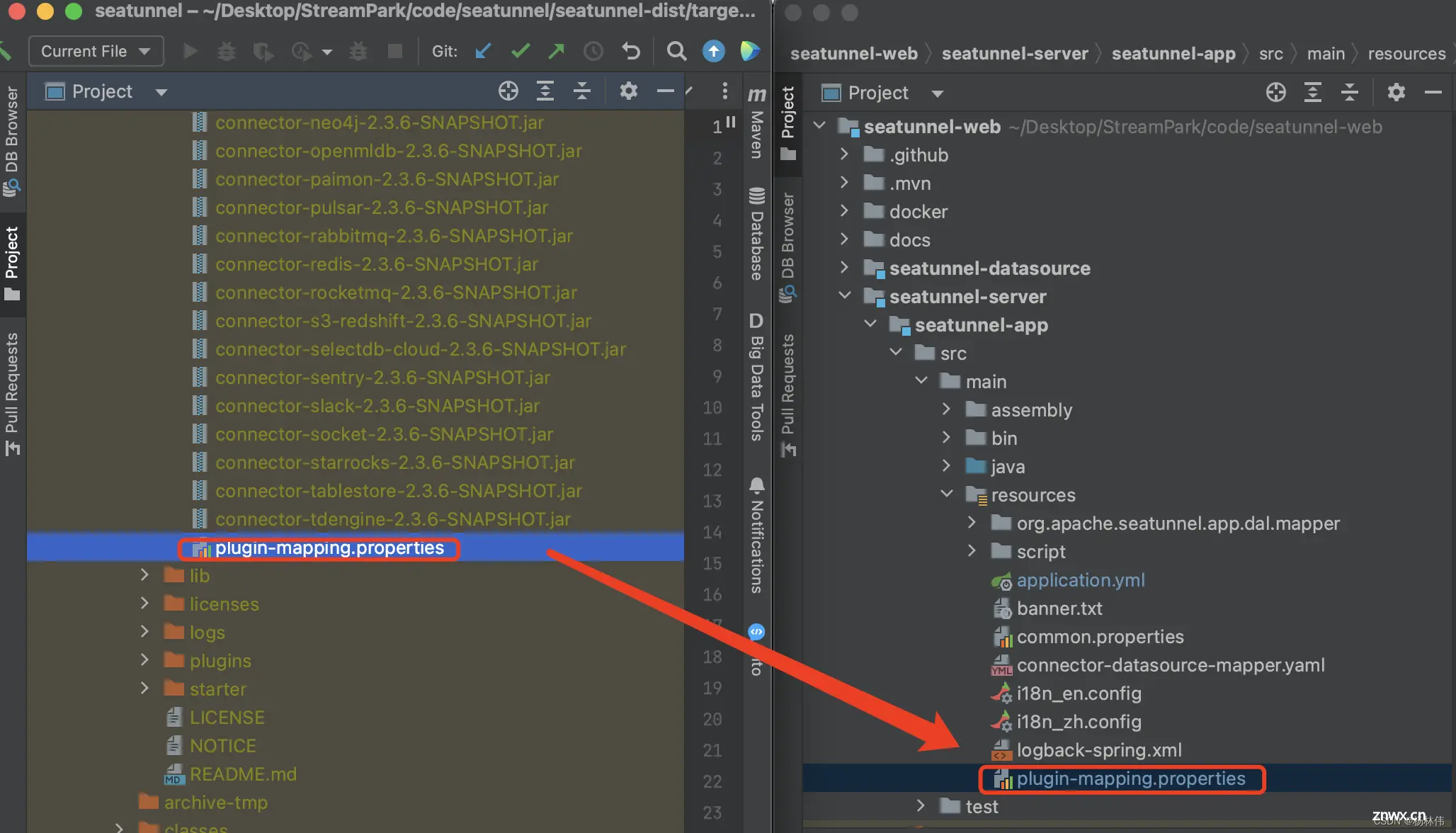The height and width of the screenshot is (833, 1456).
Task: Select plugin-mapping.properties in left tree
Action: [329, 548]
